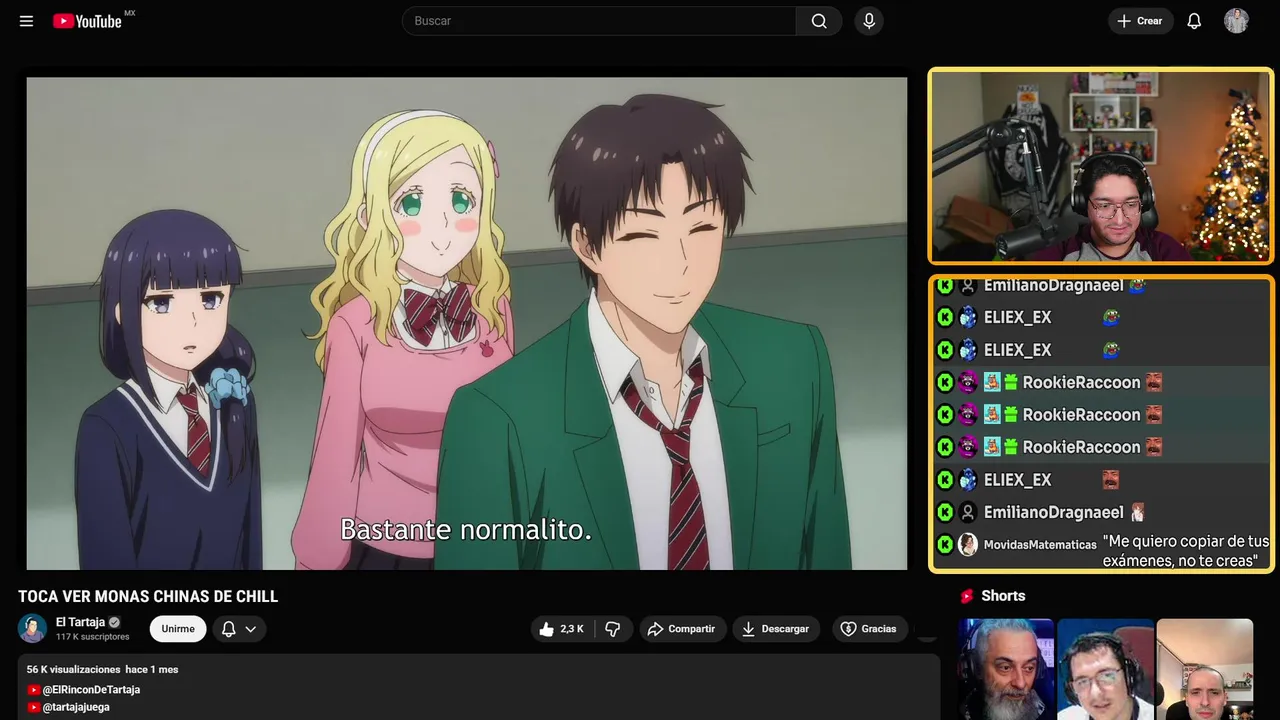
Task: Open El Tartaja channel name link
Action: (80, 622)
